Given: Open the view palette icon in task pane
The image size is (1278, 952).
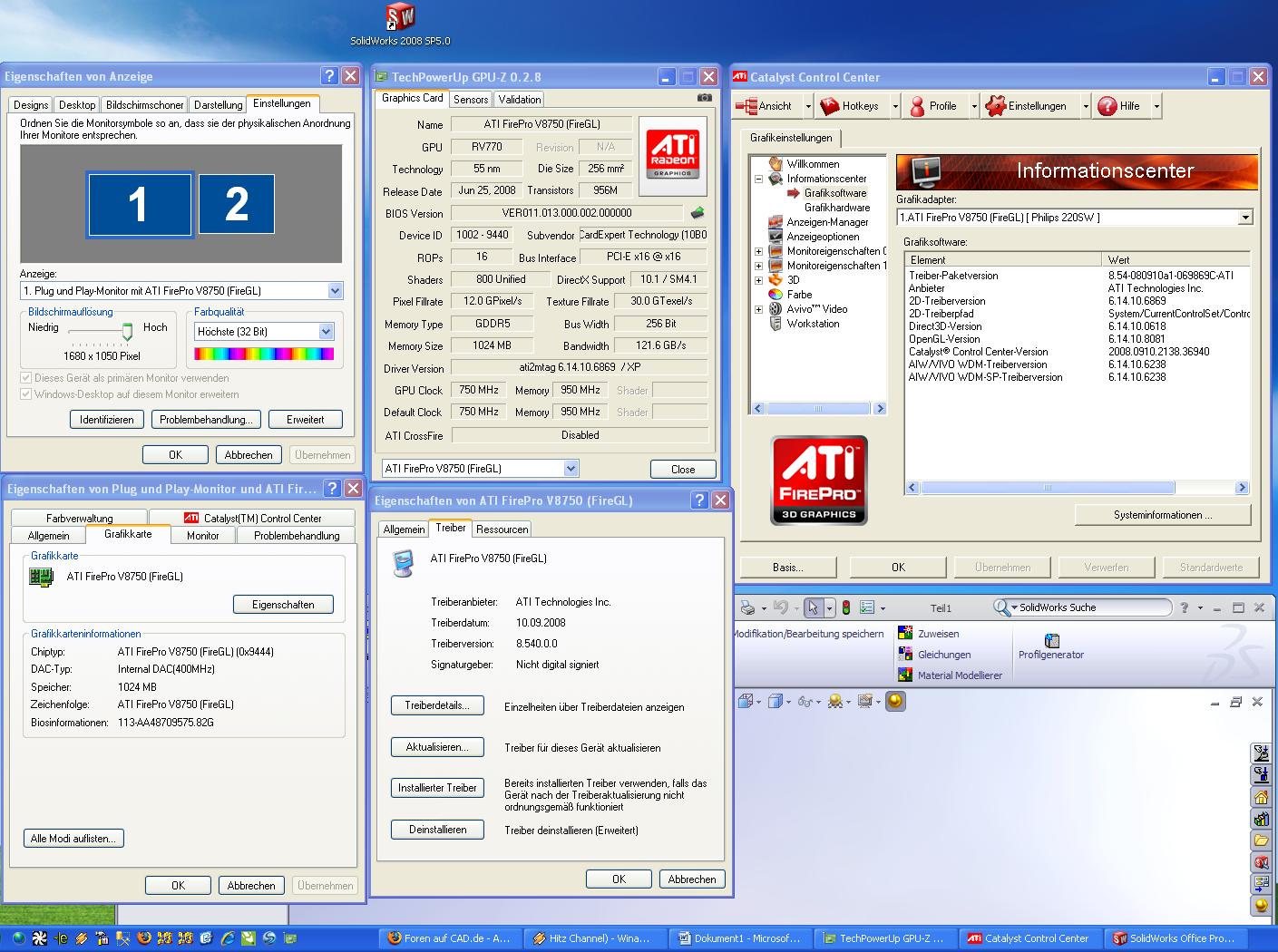Looking at the screenshot, I should [x=1261, y=883].
